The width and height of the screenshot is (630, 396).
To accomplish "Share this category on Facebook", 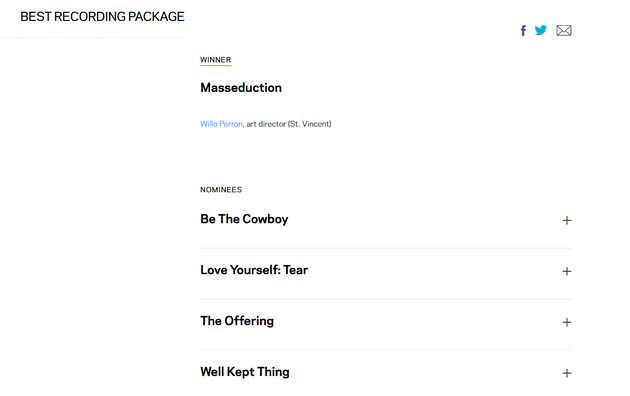I will [523, 31].
